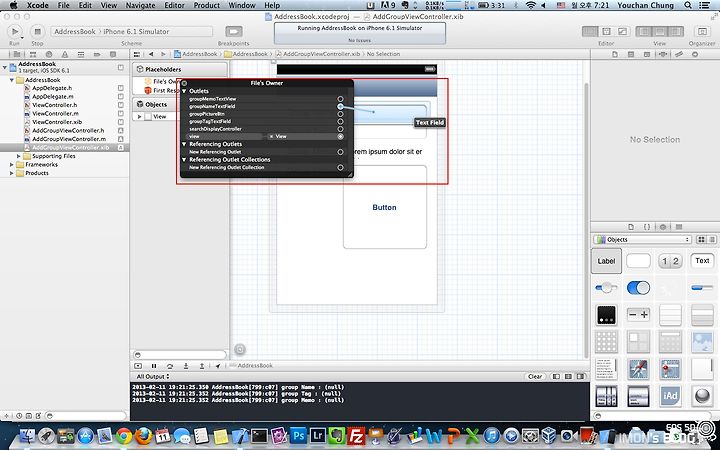Select the version editor mode
The height and width of the screenshot is (450, 720).
[622, 31]
